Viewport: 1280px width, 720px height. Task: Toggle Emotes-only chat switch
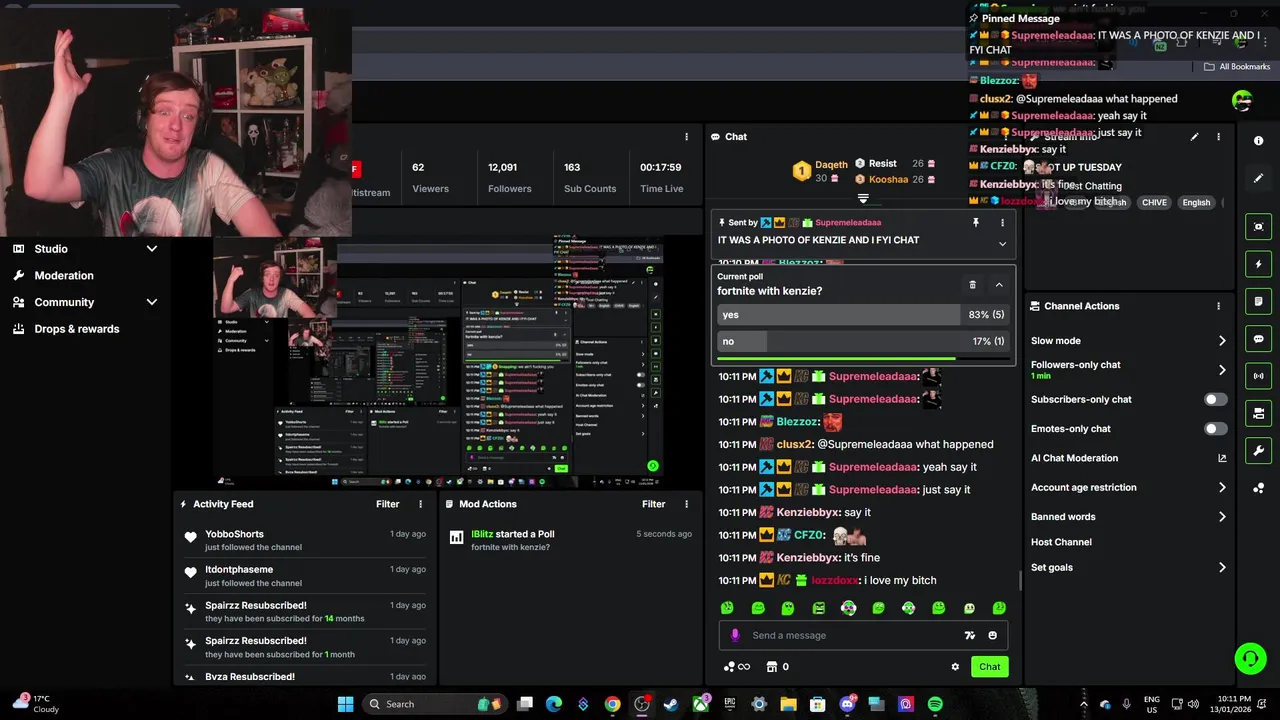click(x=1215, y=429)
